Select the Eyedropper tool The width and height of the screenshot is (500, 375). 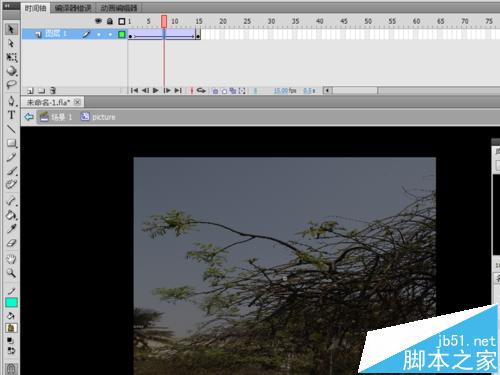pos(11,229)
